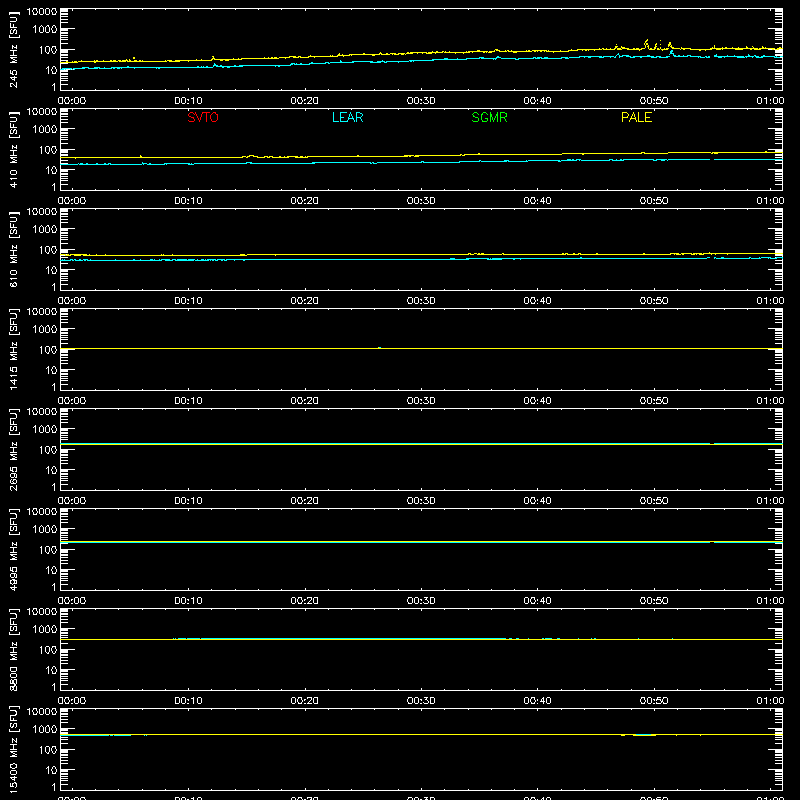Click the 00:20 tick under the 4995 MHz plot
This screenshot has width=800, height=800.
tap(305, 601)
